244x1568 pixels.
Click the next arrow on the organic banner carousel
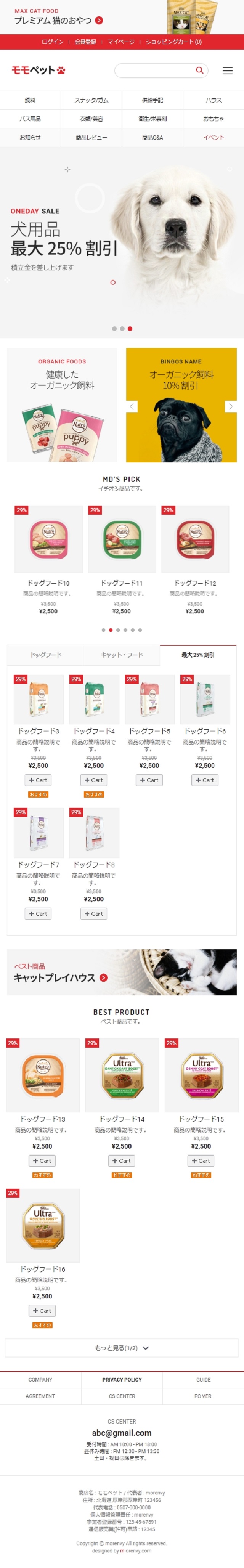coord(231,406)
